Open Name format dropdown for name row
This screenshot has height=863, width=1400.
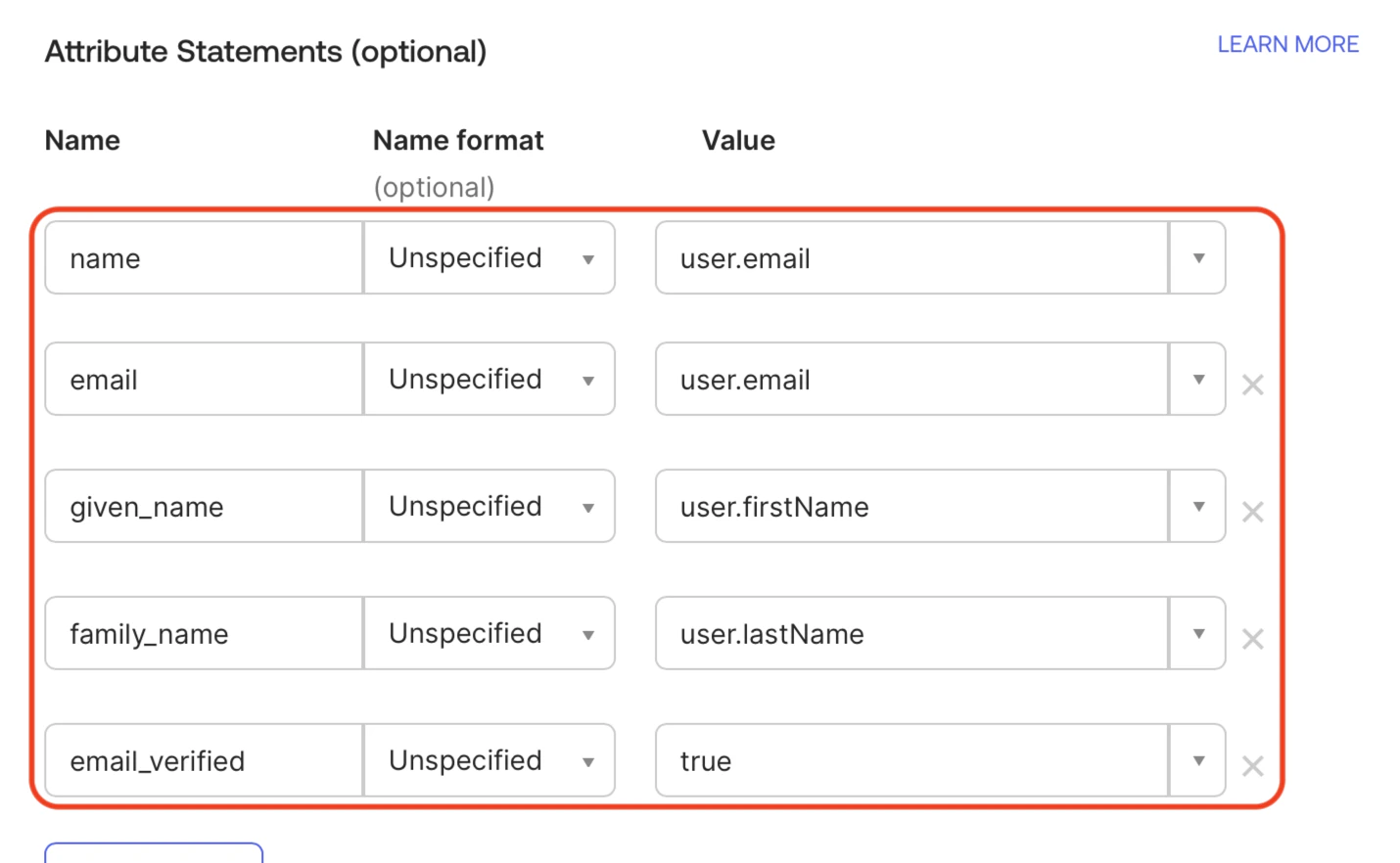click(x=490, y=258)
